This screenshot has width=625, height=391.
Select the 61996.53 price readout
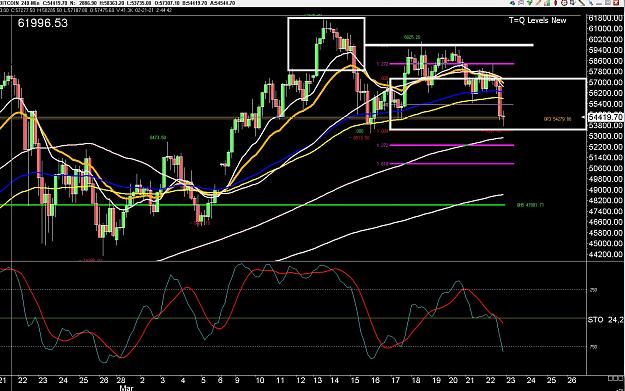coord(43,23)
